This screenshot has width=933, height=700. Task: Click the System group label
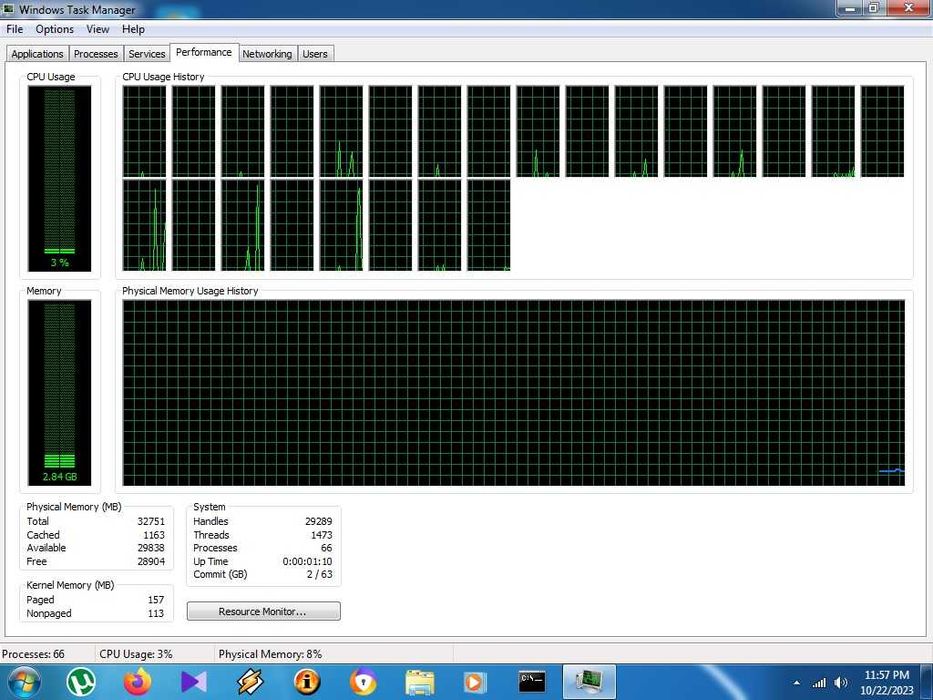coord(209,507)
